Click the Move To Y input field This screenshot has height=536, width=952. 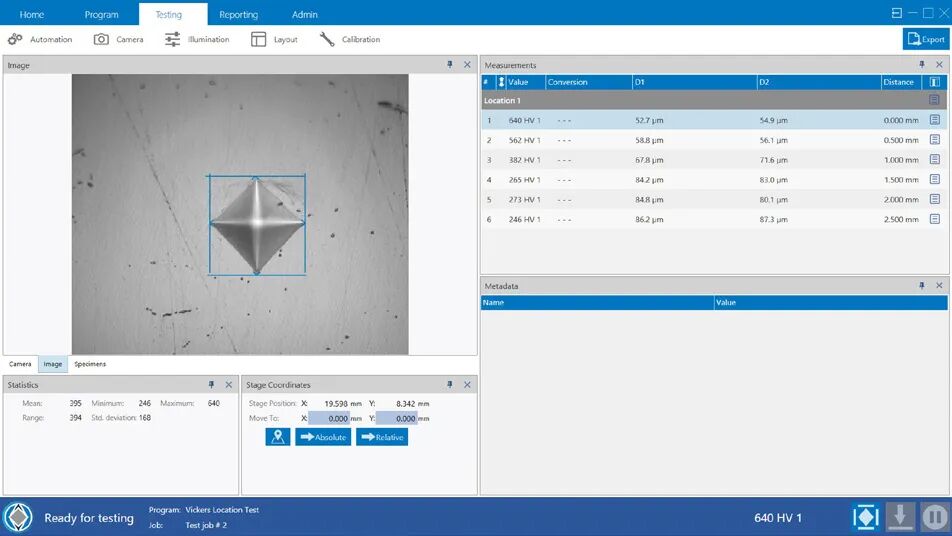pos(396,418)
